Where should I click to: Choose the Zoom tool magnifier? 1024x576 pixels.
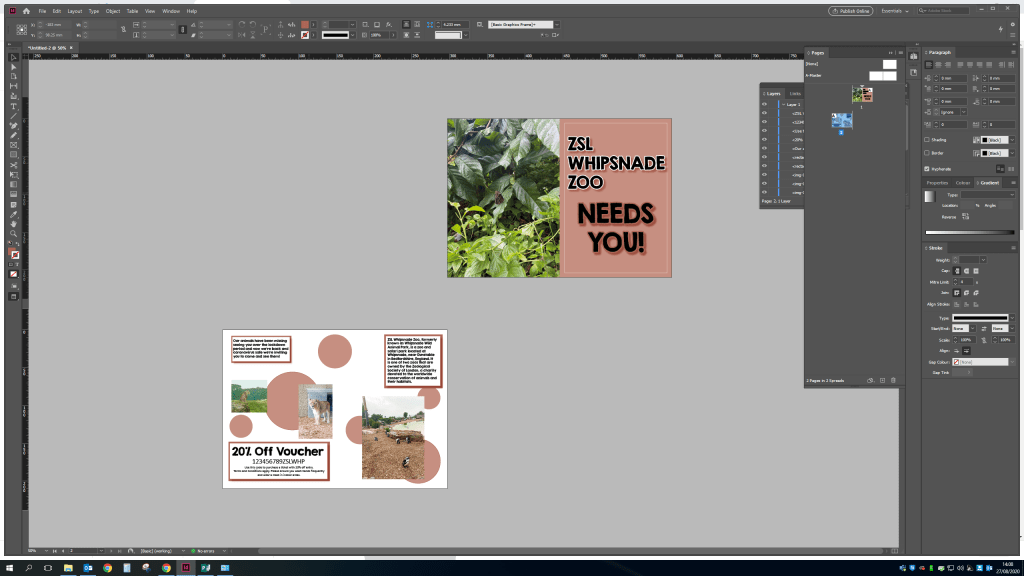[x=14, y=233]
